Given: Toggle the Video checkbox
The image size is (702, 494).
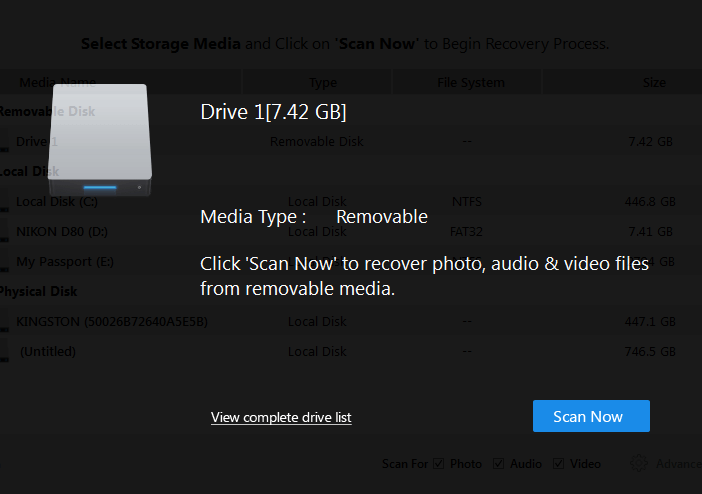Looking at the screenshot, I should [558, 464].
